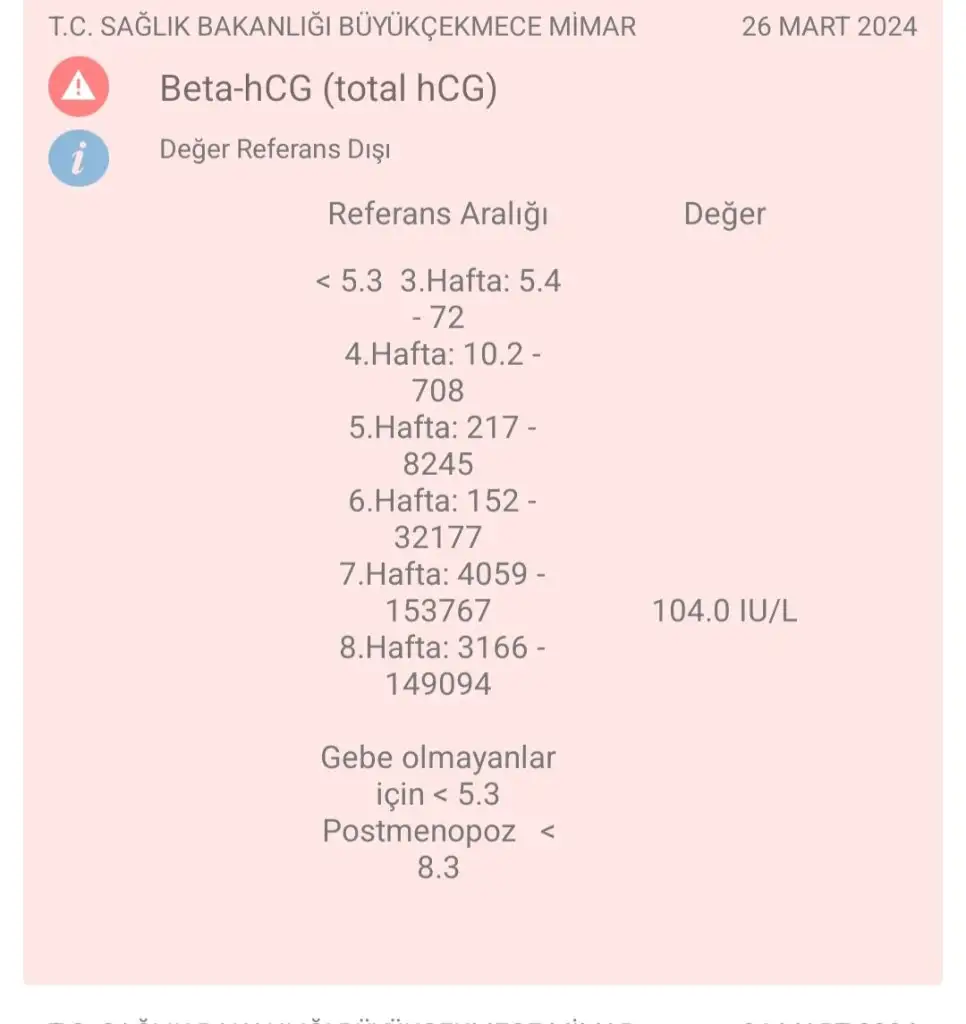Open the Beta-hCG (total hCG) test title
Viewport: 966px width, 1024px height.
click(328, 89)
